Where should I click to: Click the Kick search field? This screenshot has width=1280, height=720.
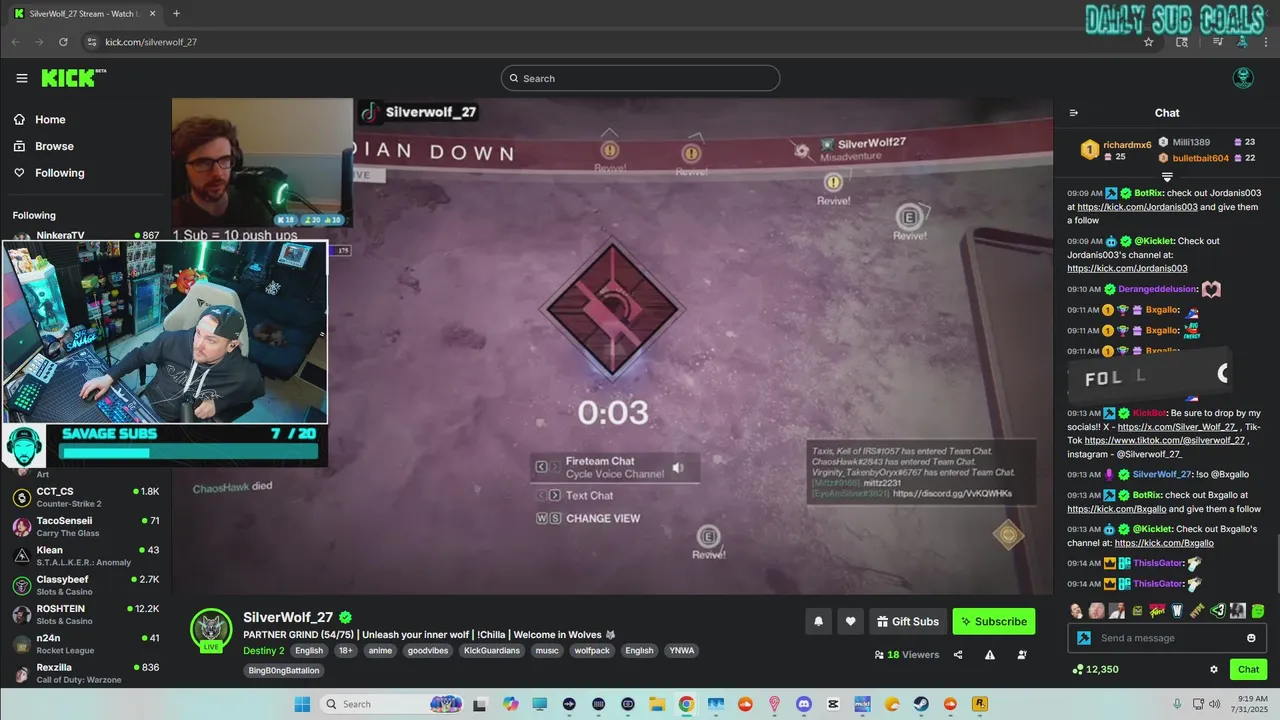(640, 78)
